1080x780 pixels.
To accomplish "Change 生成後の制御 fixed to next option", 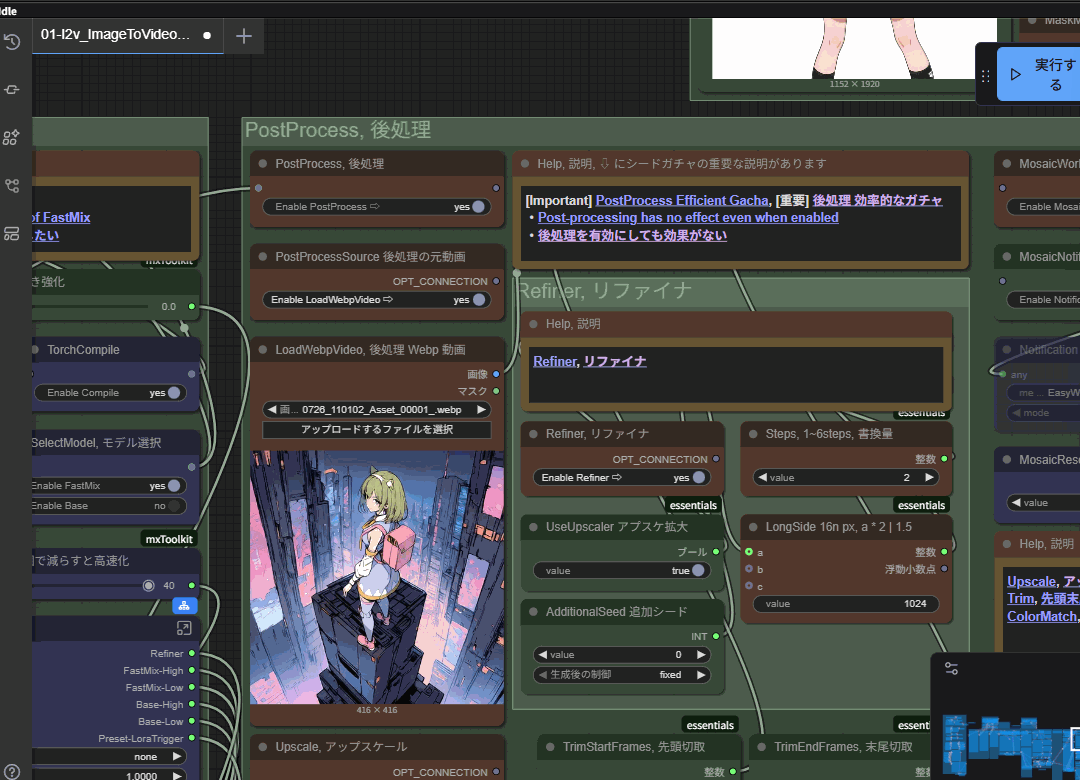I will (x=701, y=675).
